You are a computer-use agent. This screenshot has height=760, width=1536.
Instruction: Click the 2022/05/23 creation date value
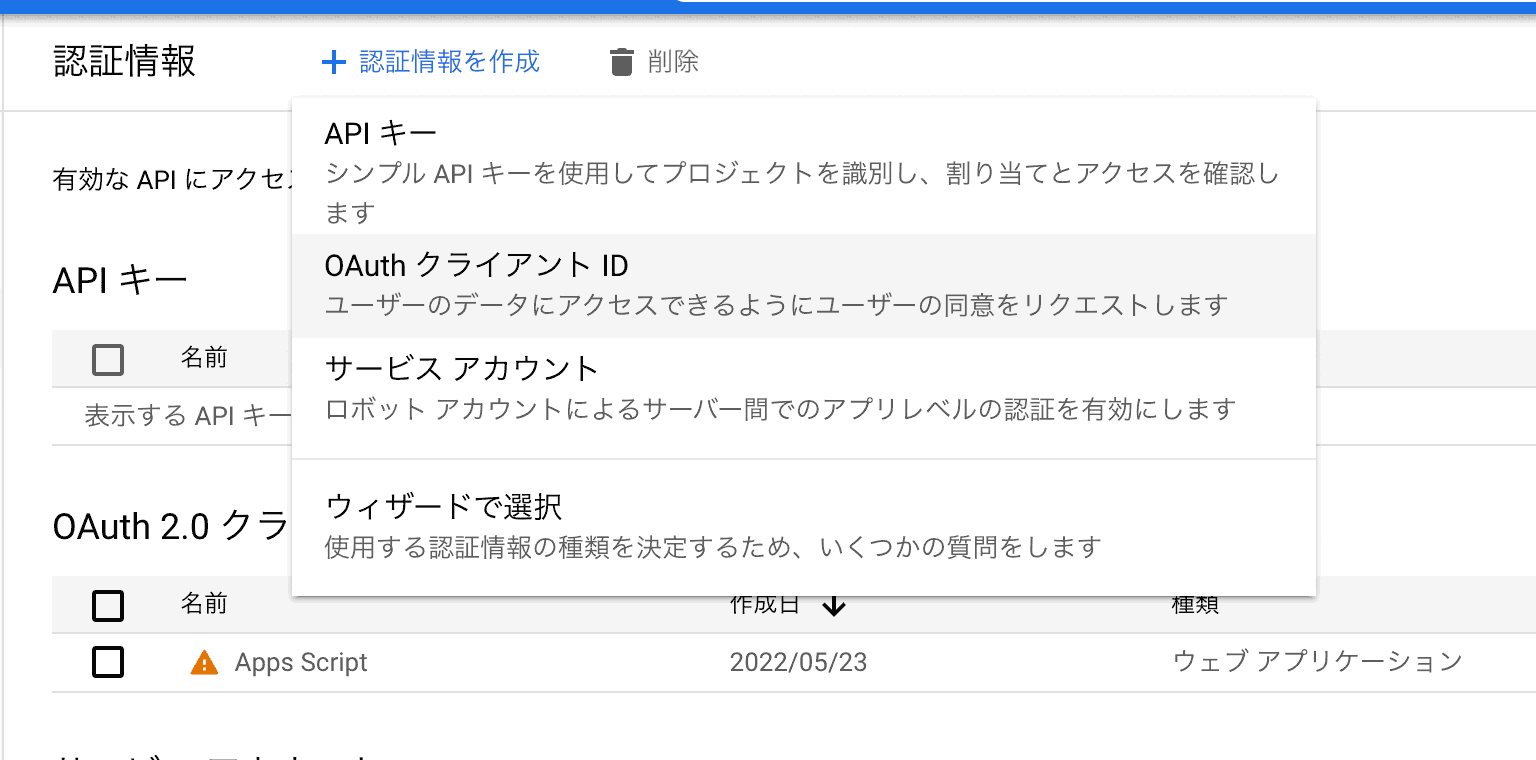pyautogui.click(x=797, y=662)
